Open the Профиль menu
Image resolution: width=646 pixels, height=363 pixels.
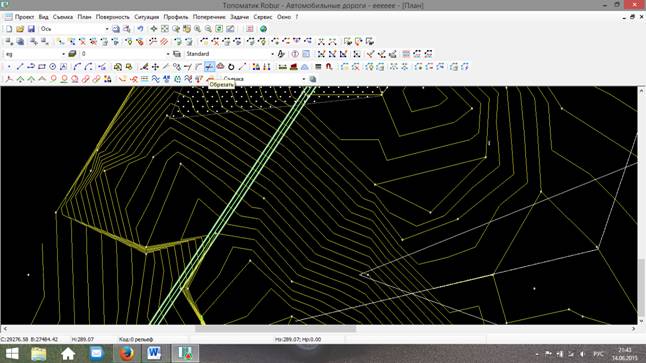176,17
